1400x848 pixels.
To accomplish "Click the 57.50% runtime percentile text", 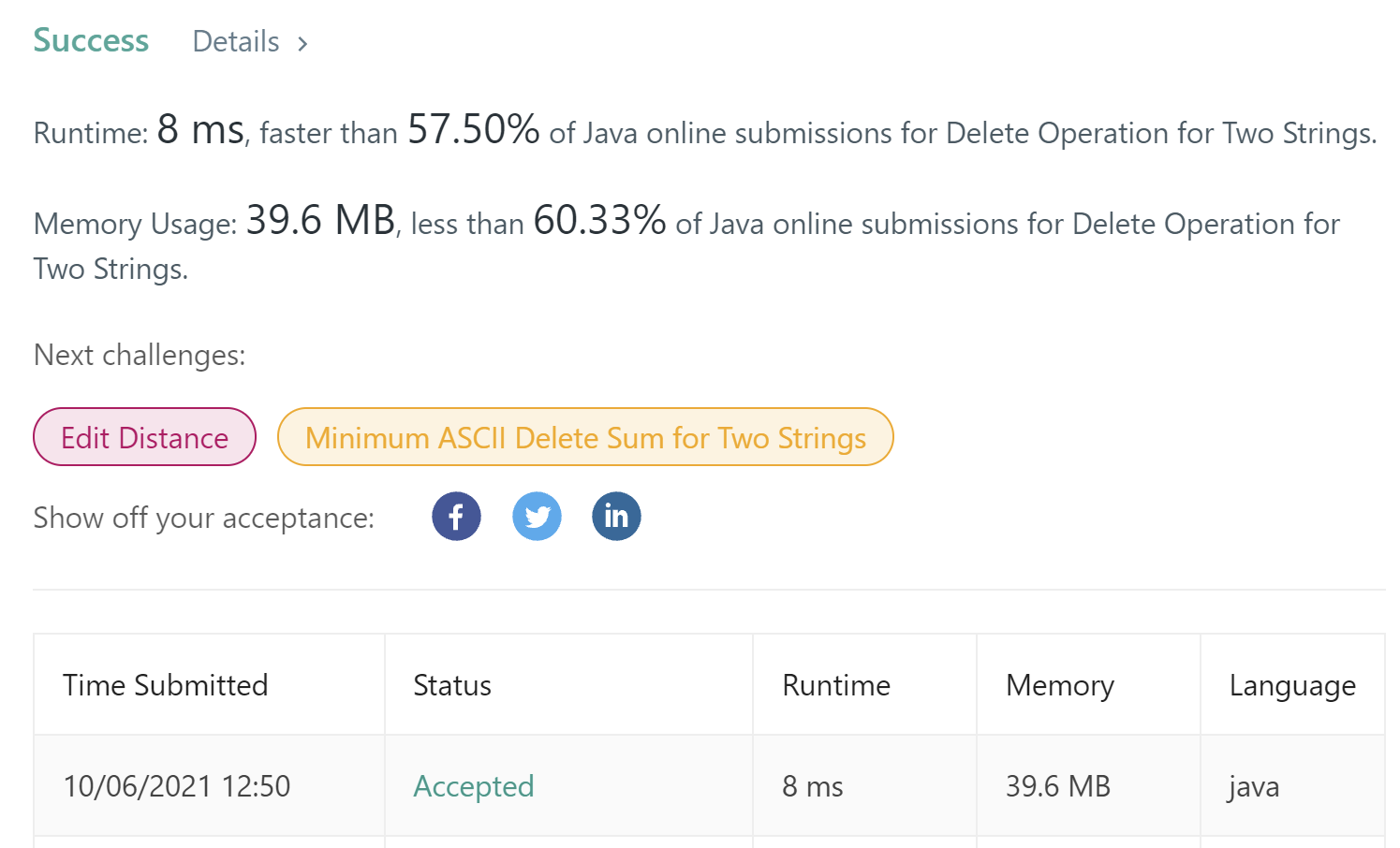I will [473, 129].
